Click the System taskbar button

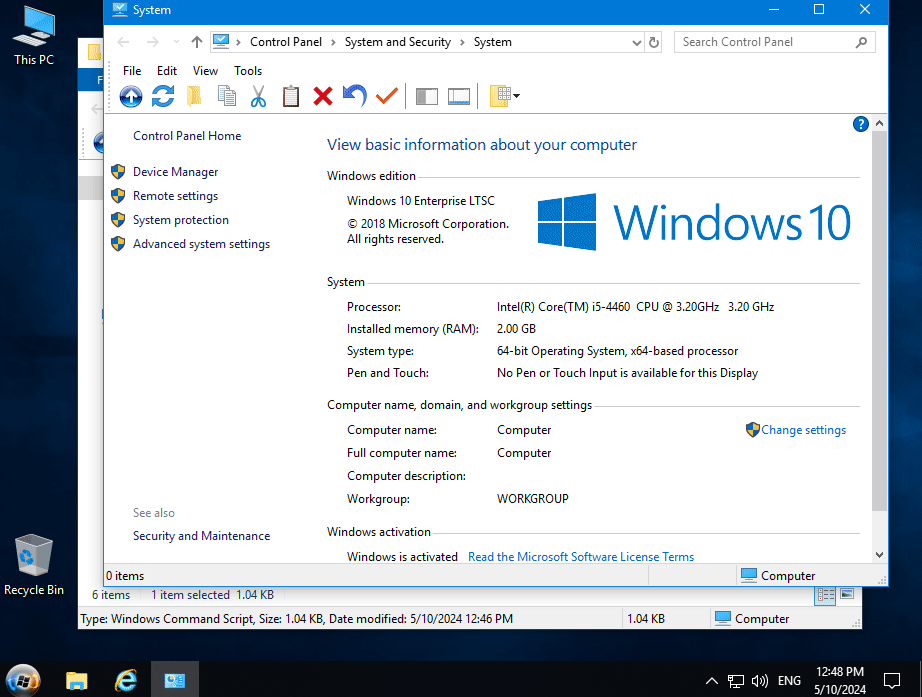point(175,680)
